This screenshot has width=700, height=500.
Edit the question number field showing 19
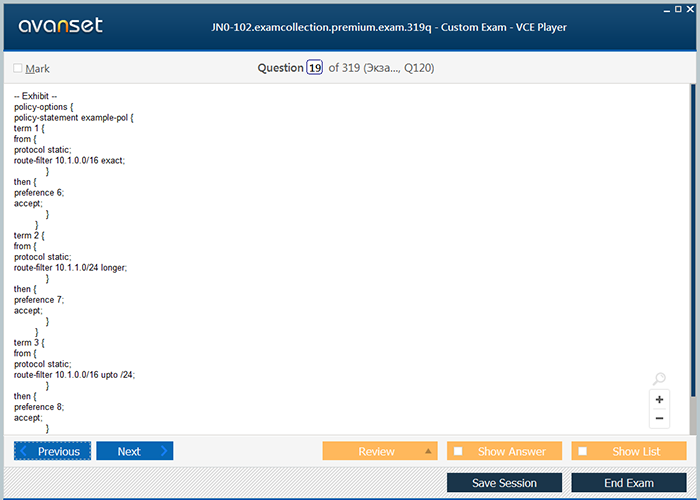[x=315, y=68]
